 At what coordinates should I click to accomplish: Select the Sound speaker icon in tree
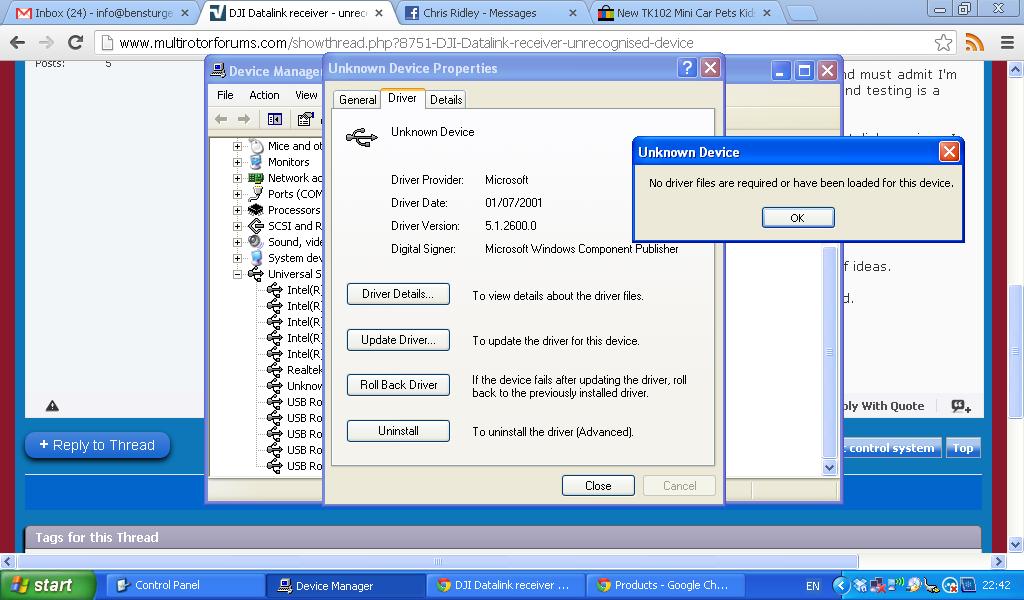(x=255, y=242)
